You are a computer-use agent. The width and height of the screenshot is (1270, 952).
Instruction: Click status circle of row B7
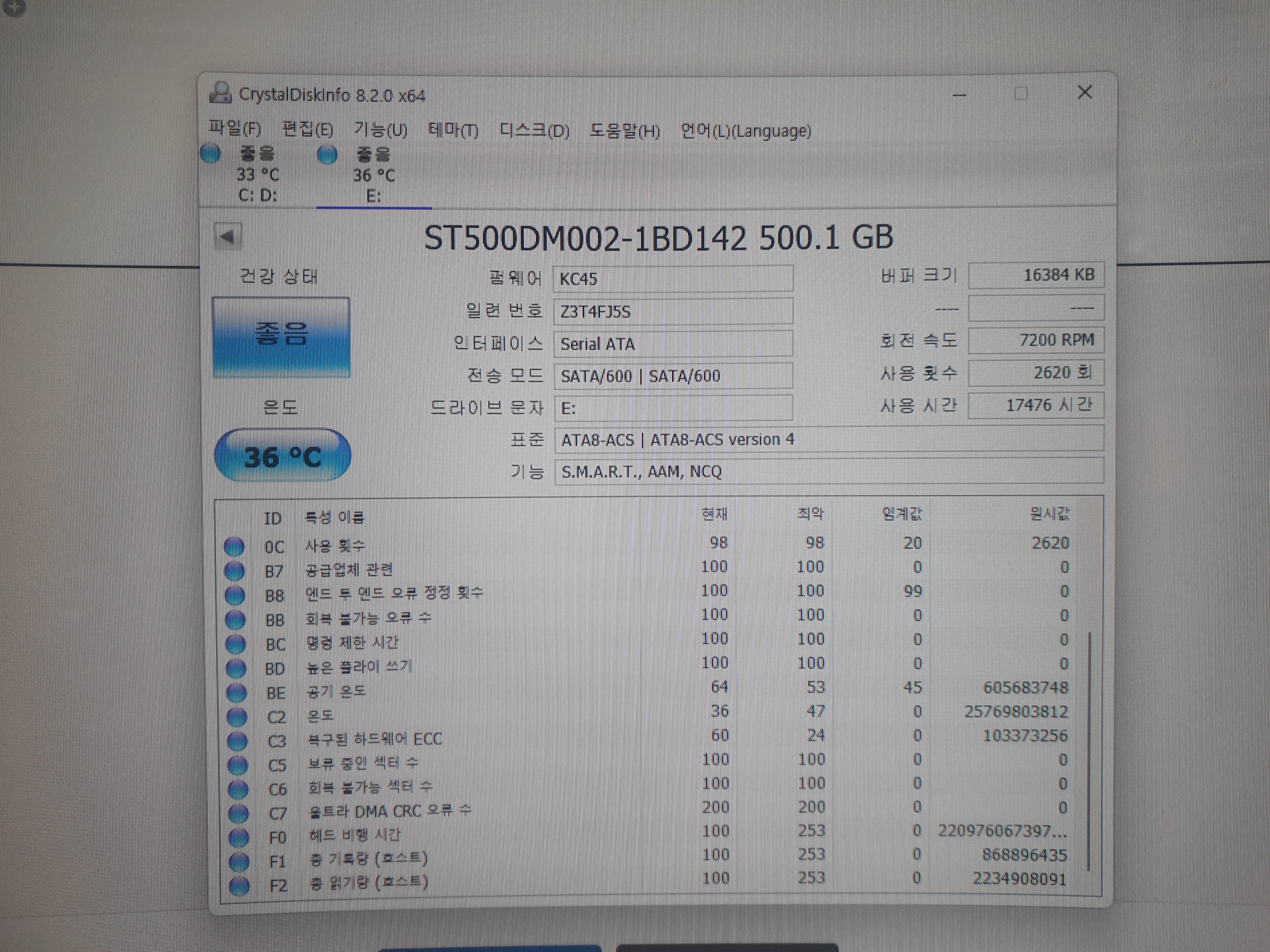point(234,571)
